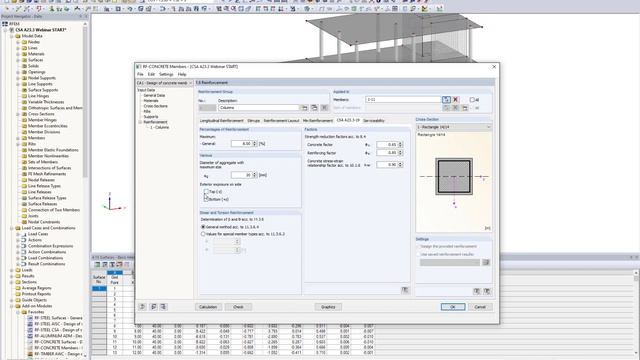The width and height of the screenshot is (640, 360).
Task: Click the Check button
Action: tap(238, 307)
